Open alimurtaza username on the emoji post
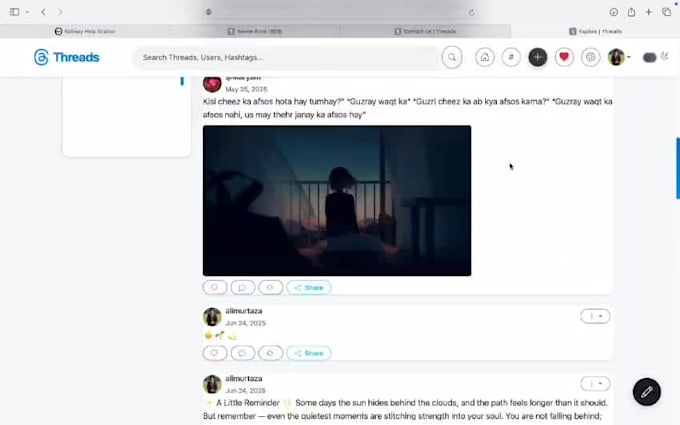This screenshot has width=680, height=425. click(x=244, y=311)
